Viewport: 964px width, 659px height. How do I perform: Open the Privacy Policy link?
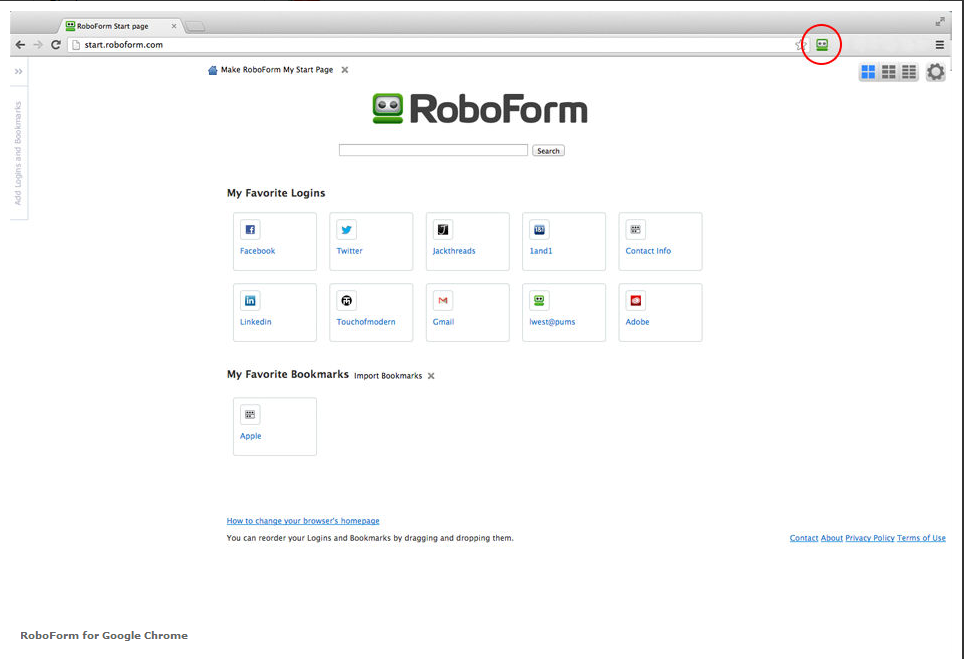coord(870,538)
